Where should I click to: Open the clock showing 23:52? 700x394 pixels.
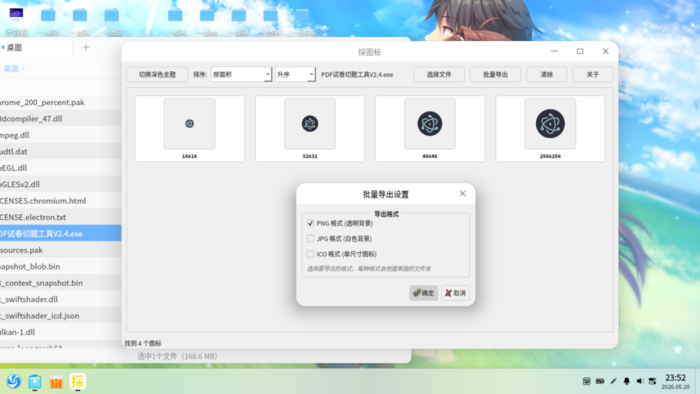675,382
